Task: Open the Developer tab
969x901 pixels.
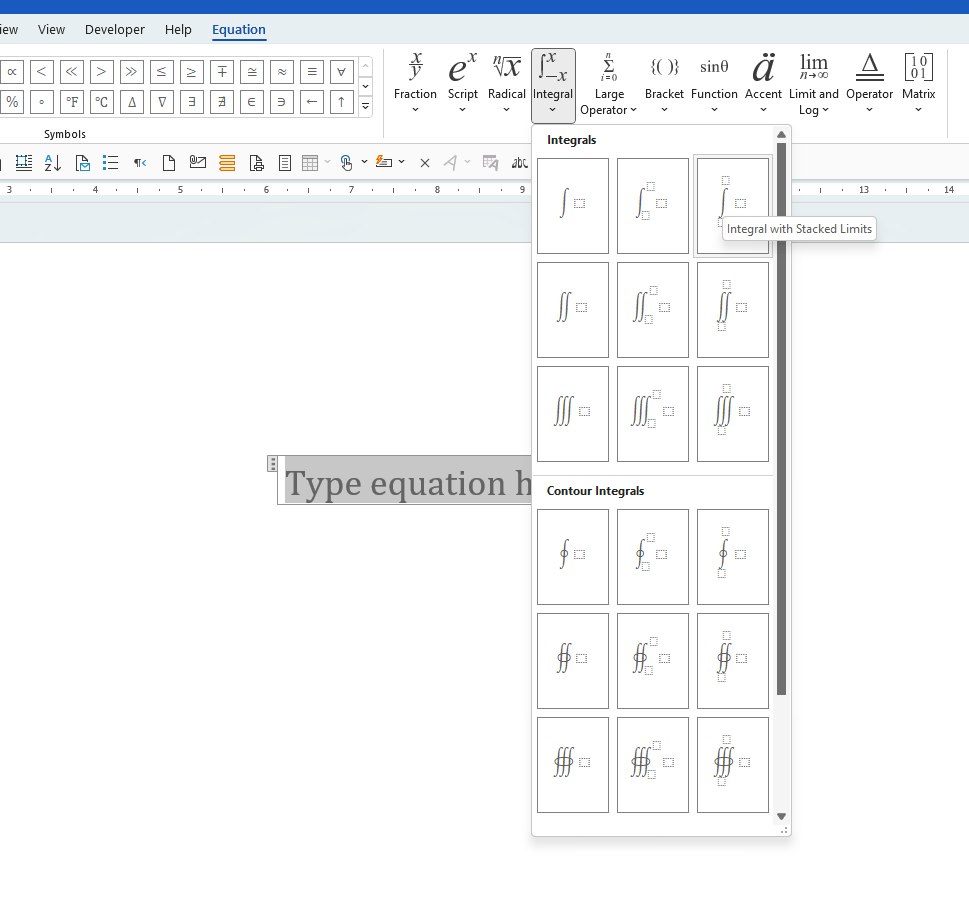Action: (114, 29)
